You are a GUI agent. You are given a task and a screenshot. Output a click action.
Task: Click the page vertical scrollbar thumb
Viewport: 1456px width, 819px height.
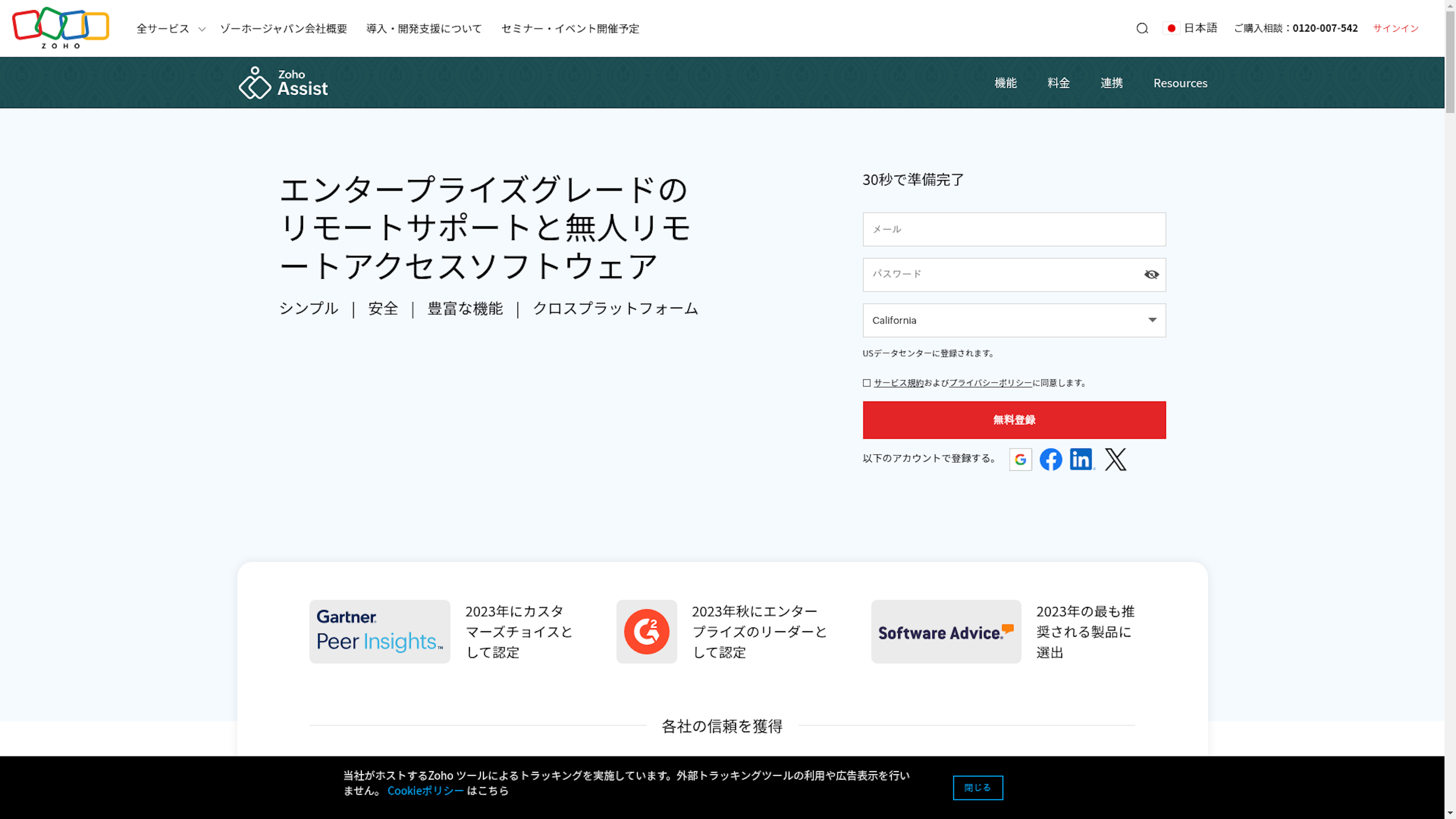(1450, 62)
